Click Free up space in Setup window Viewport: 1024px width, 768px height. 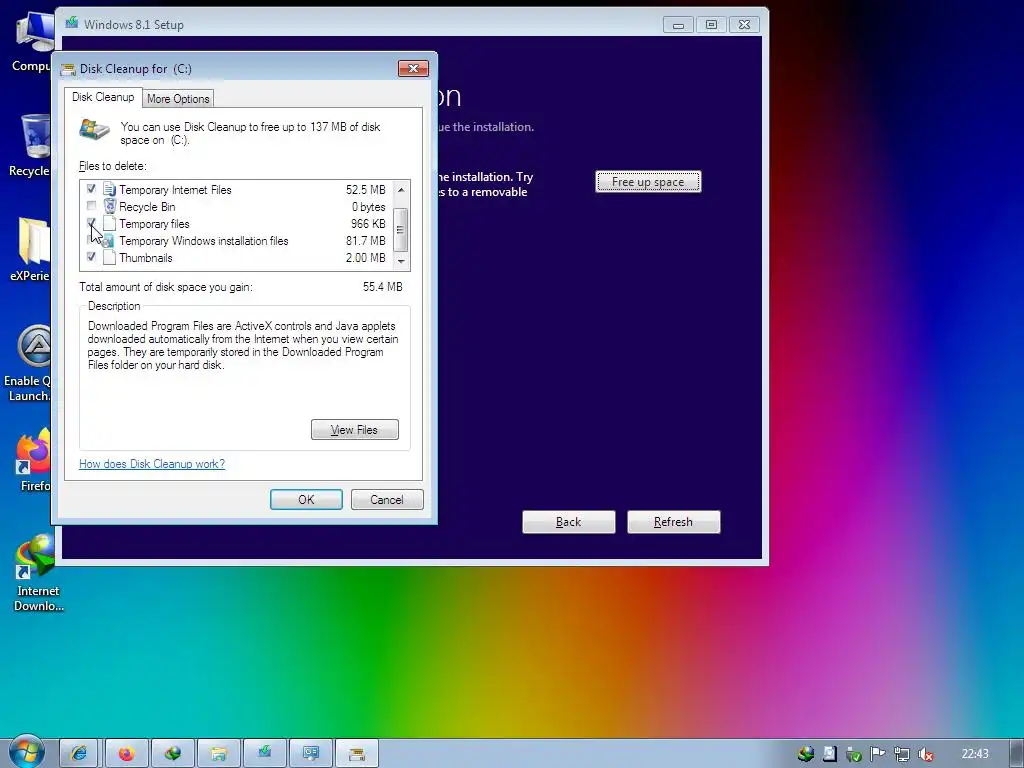point(648,182)
